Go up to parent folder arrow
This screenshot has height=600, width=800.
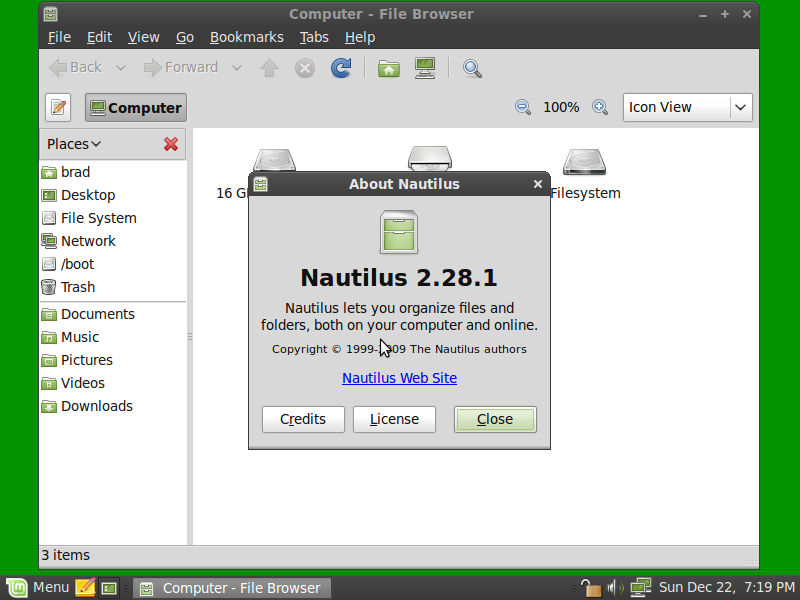[x=269, y=68]
